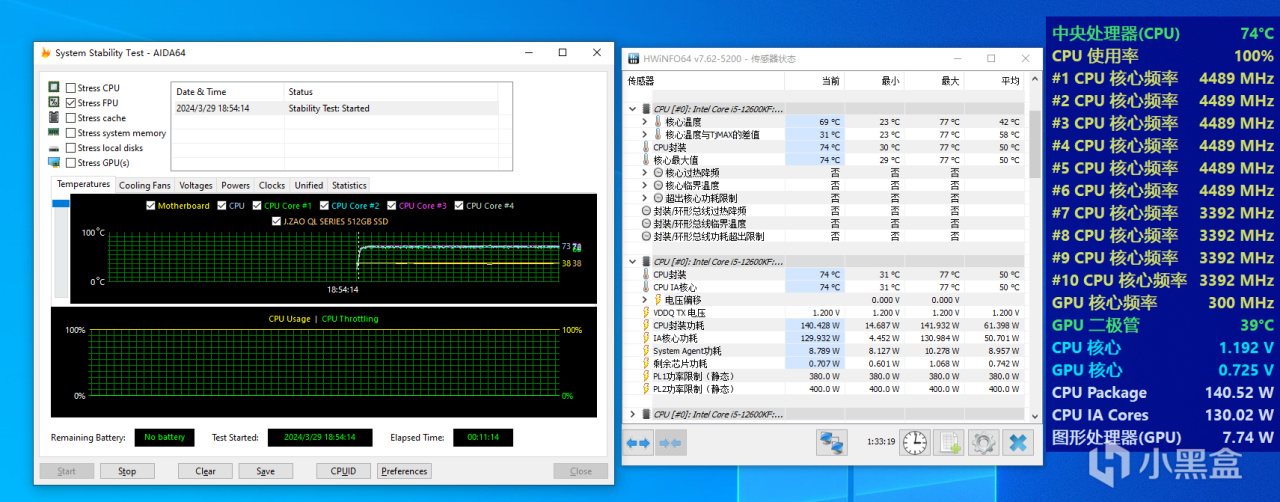Switch to the Clocks tab

[272, 185]
